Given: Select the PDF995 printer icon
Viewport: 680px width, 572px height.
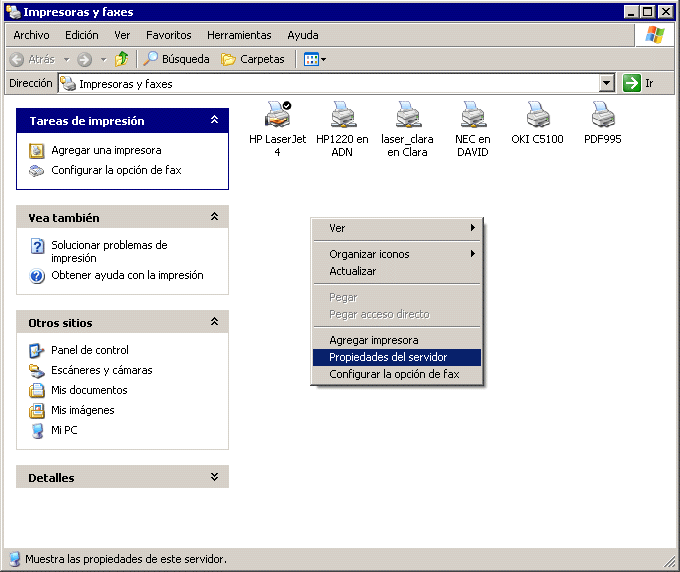Looking at the screenshot, I should pos(602,113).
